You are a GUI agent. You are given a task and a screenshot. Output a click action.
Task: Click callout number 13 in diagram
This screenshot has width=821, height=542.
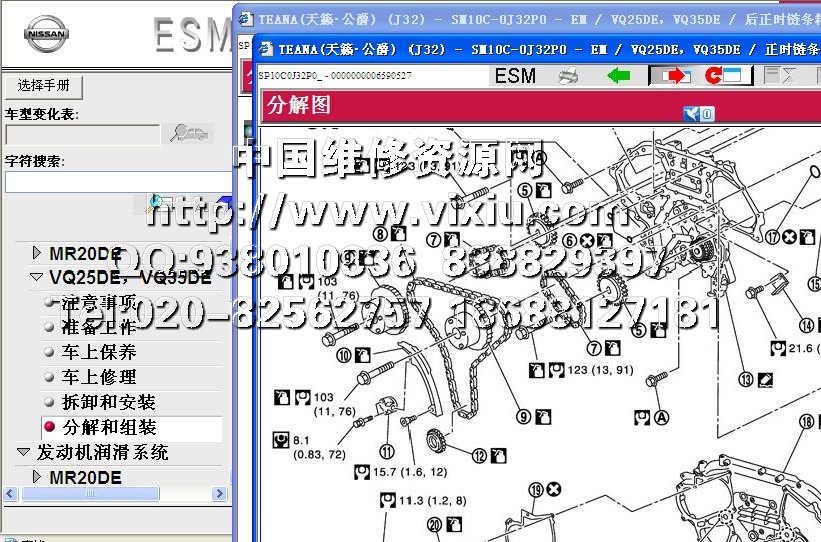coord(746,379)
